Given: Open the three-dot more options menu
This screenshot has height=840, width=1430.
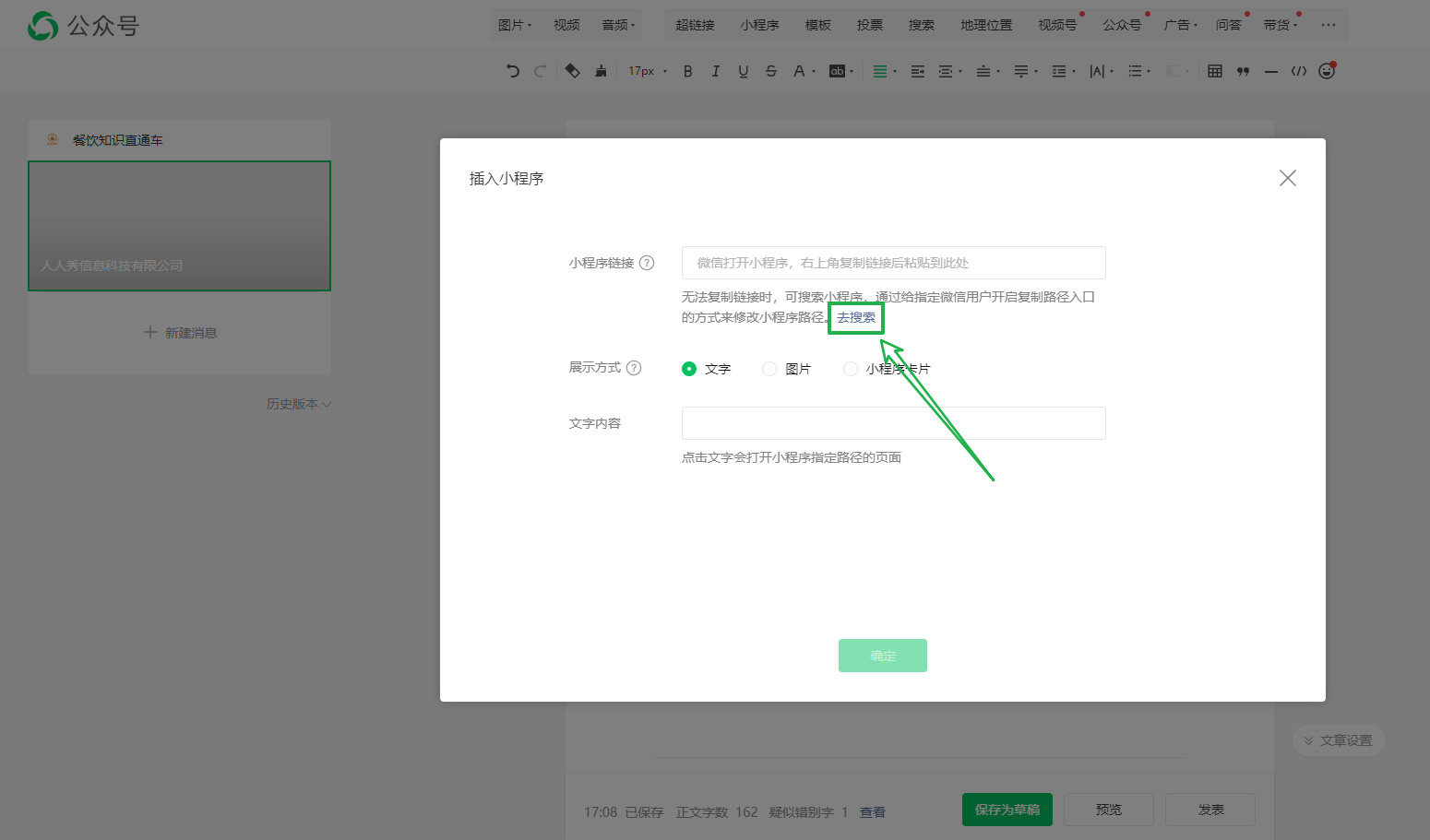Looking at the screenshot, I should (1328, 25).
